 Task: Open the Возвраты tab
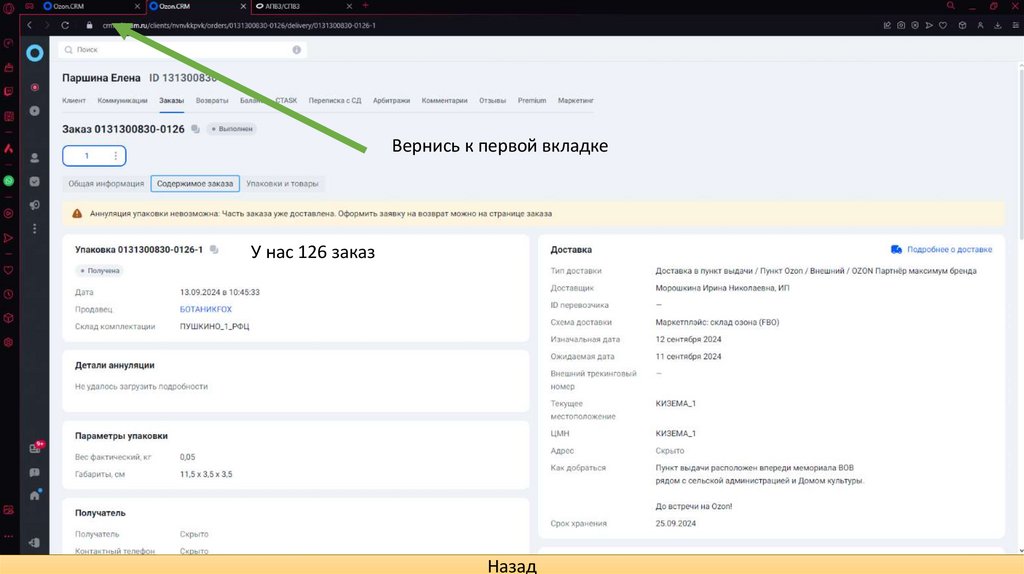click(x=212, y=101)
